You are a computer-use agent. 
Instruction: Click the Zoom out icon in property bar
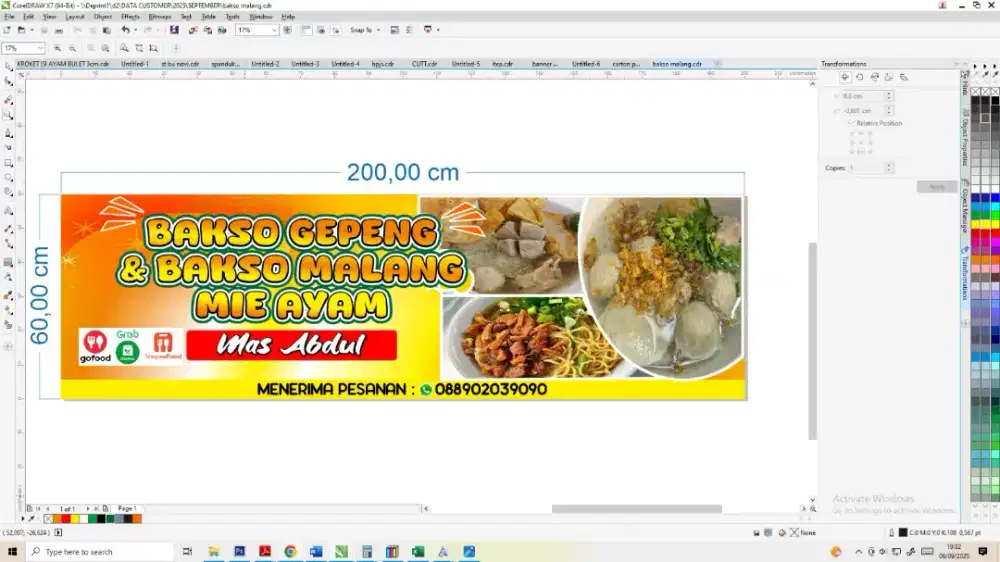coord(72,48)
